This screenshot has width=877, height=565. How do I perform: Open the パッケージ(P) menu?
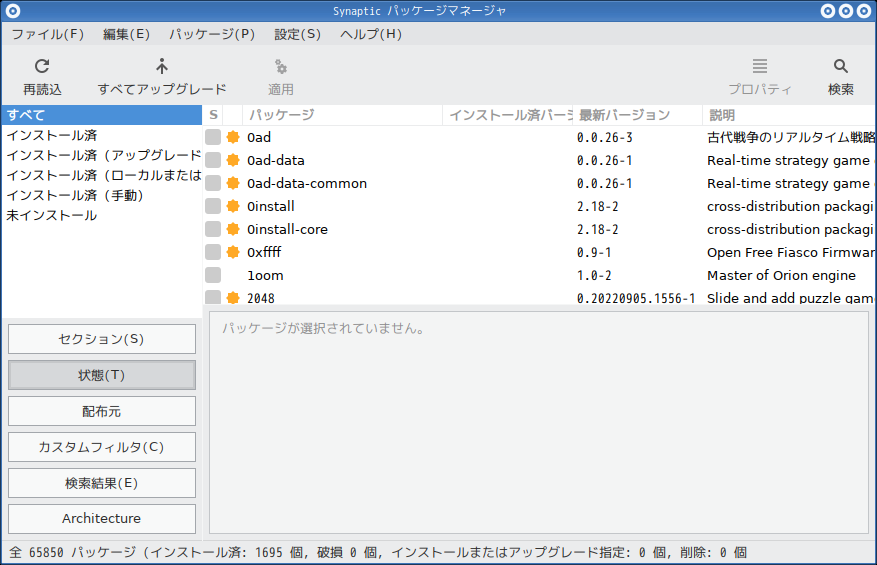pyautogui.click(x=212, y=34)
